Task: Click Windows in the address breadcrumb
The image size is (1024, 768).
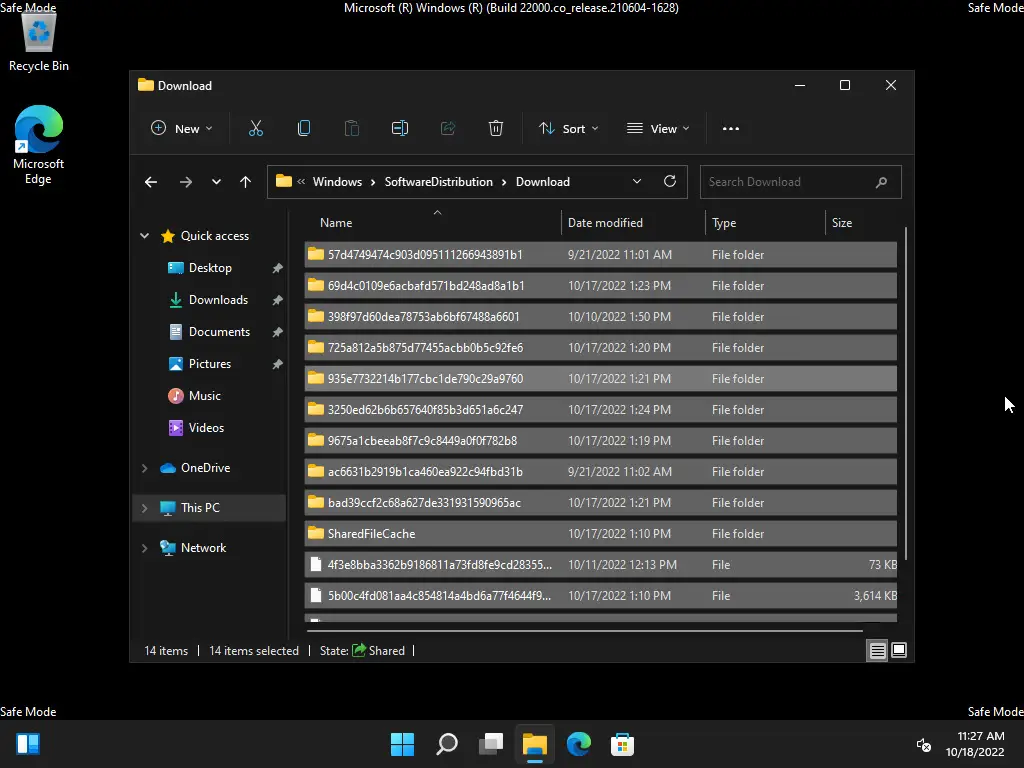Action: pyautogui.click(x=337, y=182)
